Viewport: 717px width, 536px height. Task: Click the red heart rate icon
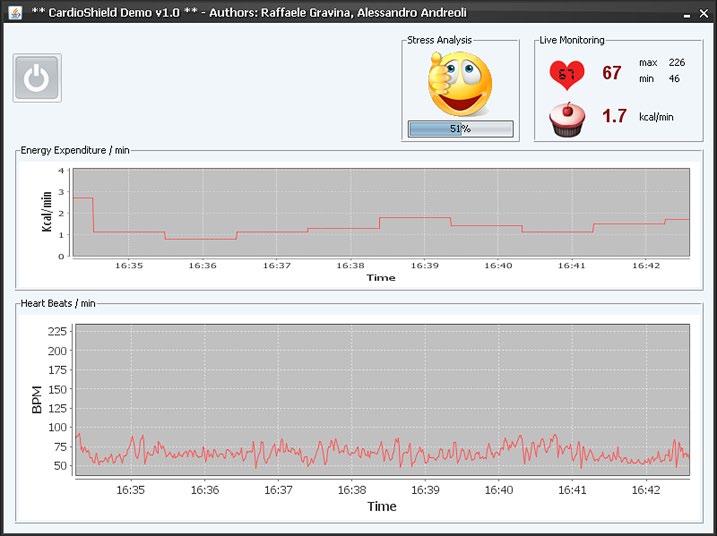pyautogui.click(x=568, y=73)
